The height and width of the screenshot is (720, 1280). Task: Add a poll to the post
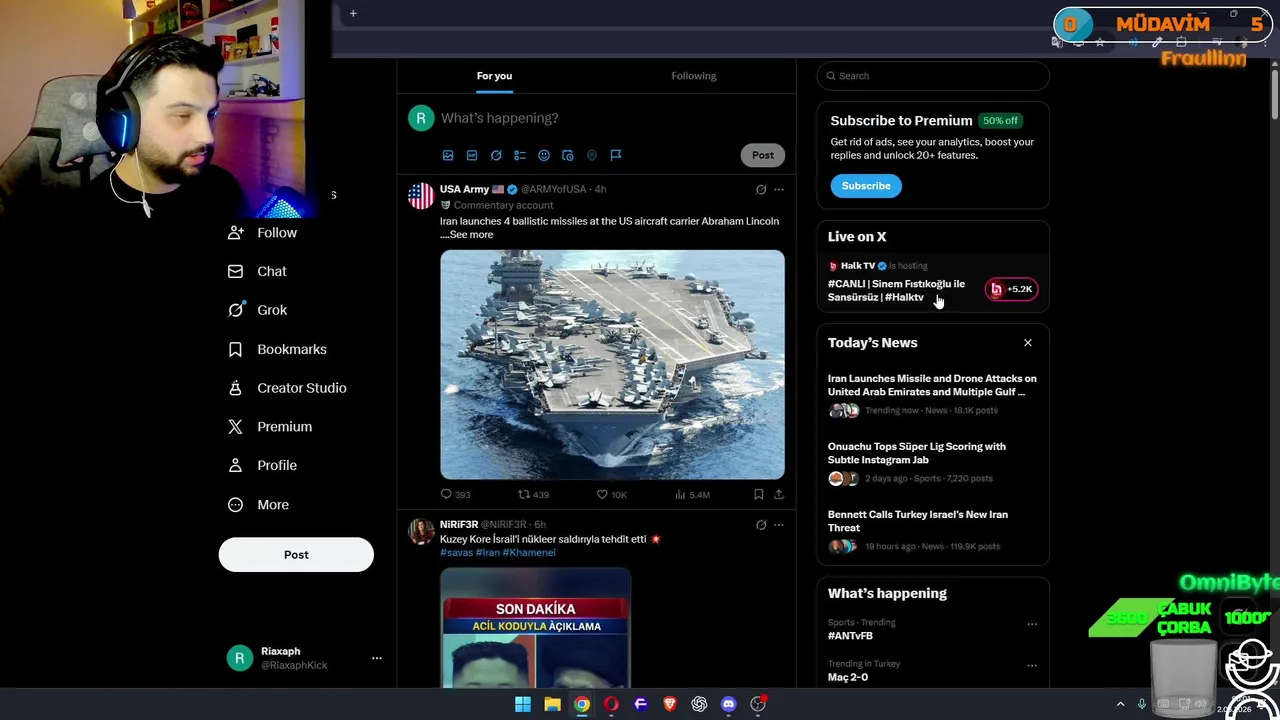click(x=520, y=155)
